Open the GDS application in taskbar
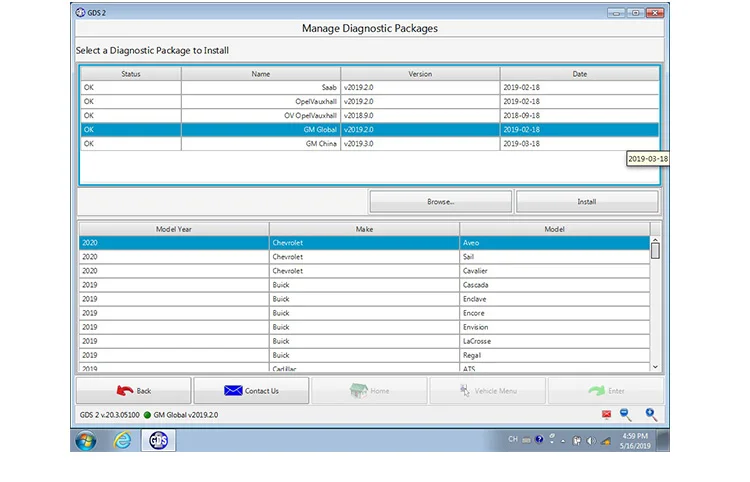 [x=158, y=440]
